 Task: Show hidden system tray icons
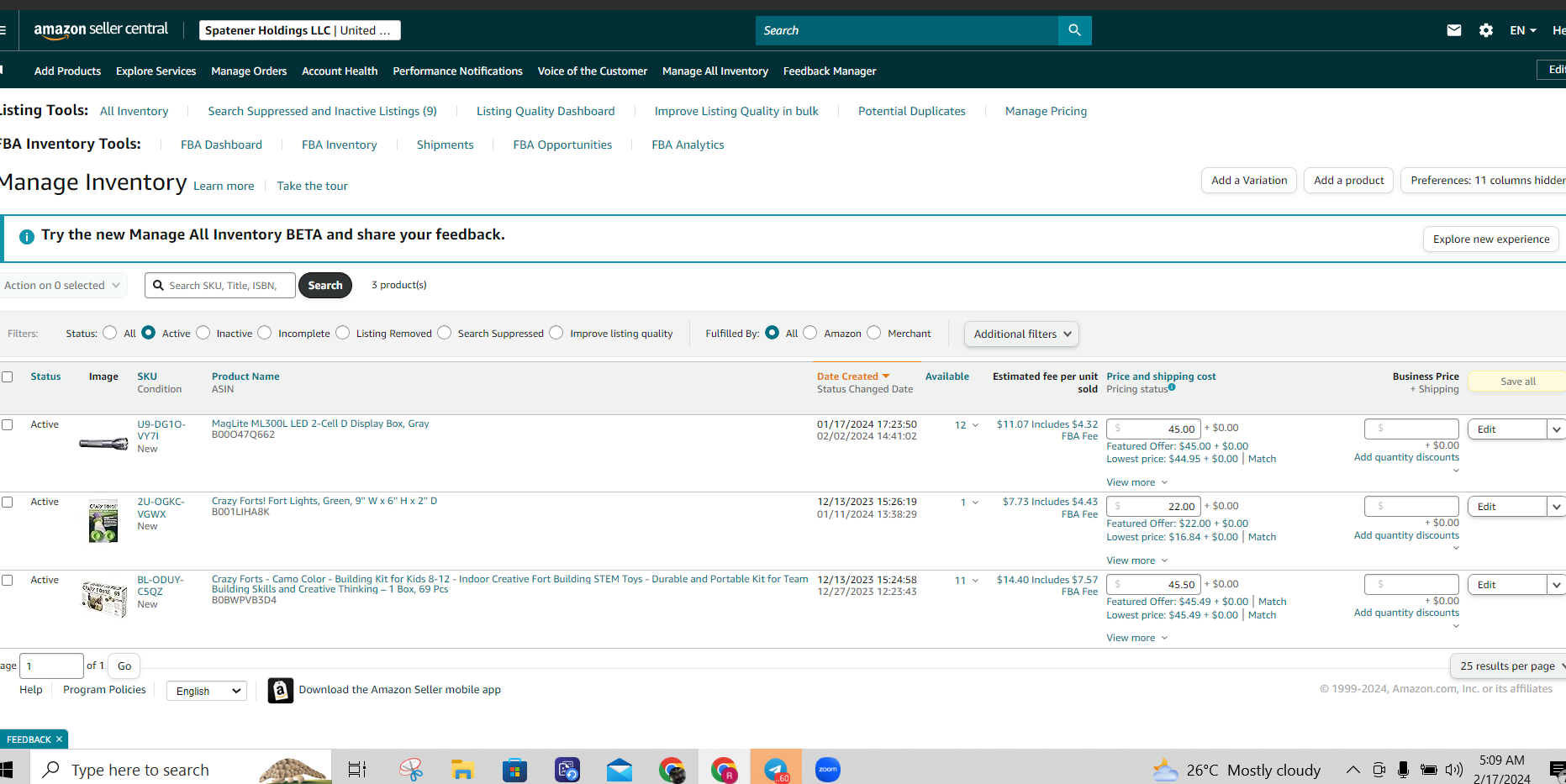coord(1353,770)
